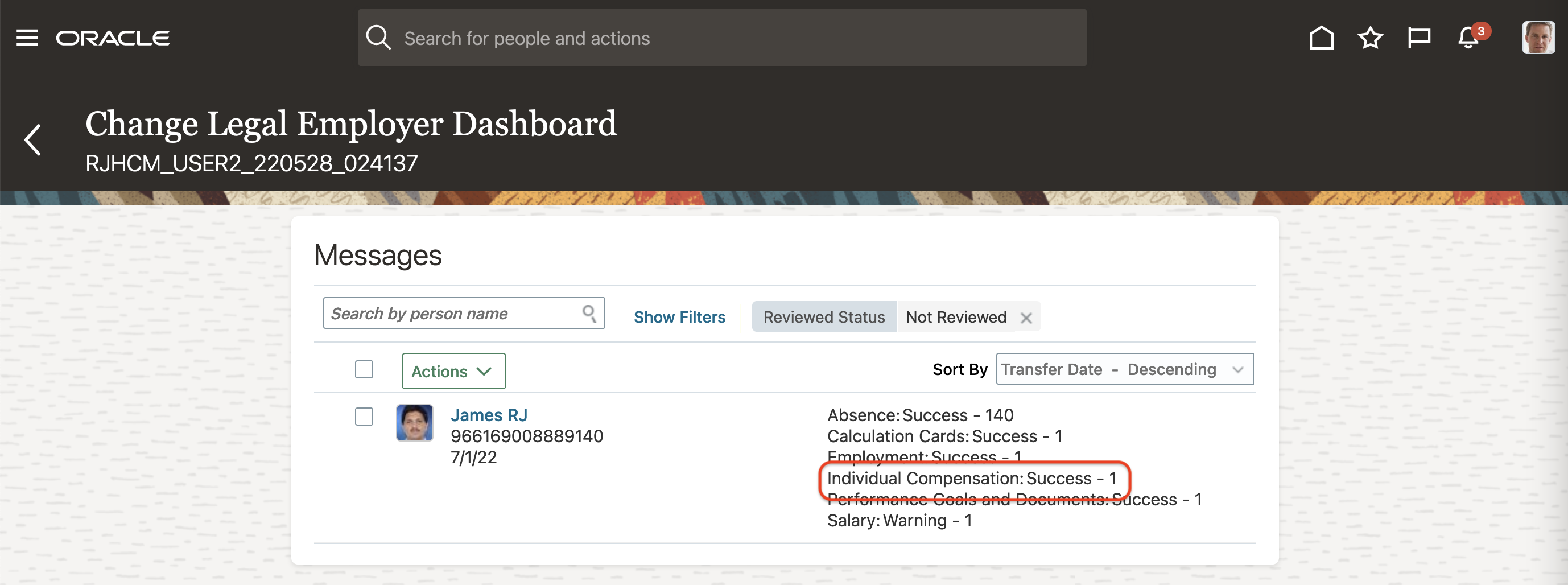Click the Home icon
The image size is (1568, 585).
point(1321,38)
